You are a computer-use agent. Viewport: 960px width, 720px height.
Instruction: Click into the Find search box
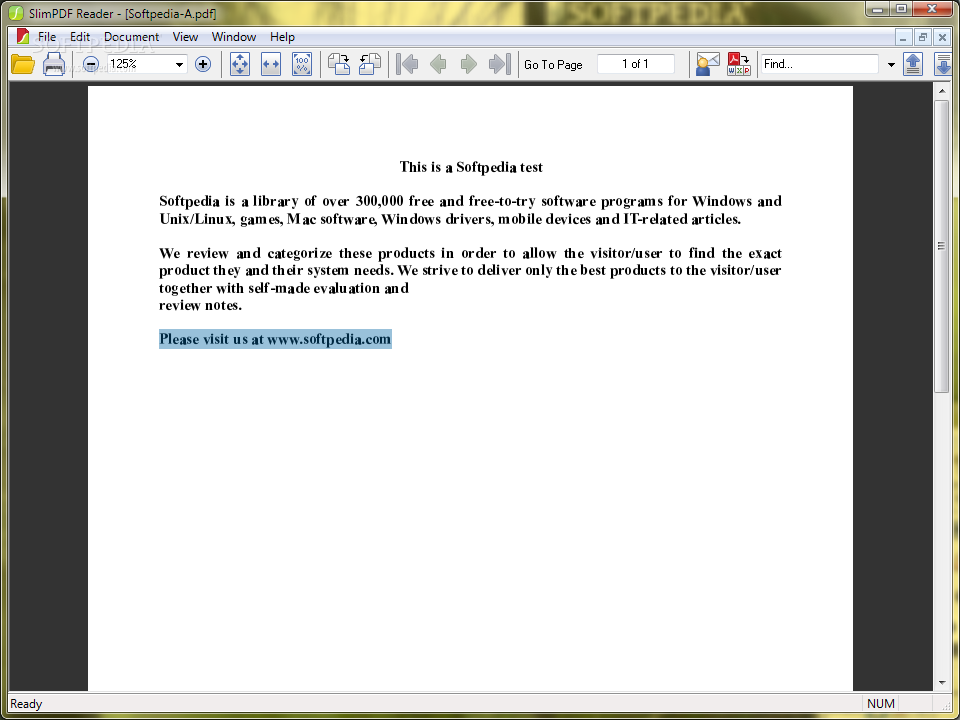820,64
